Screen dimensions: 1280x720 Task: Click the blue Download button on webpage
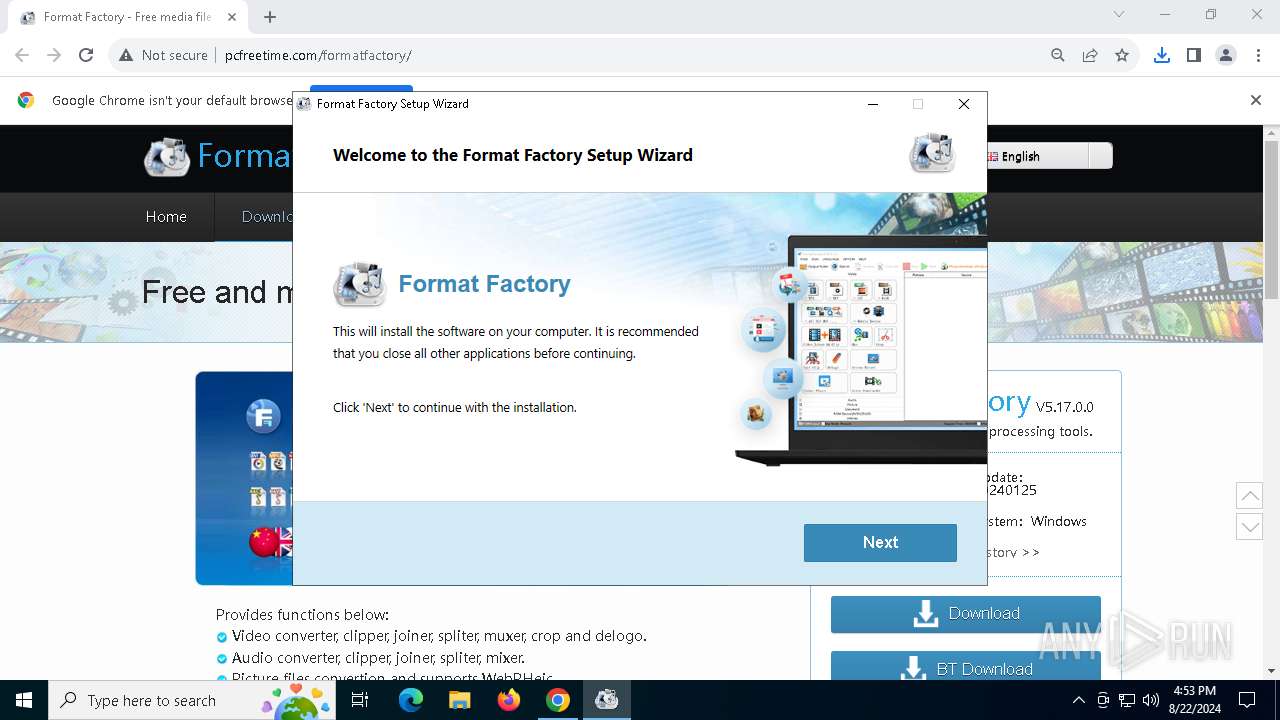[966, 614]
